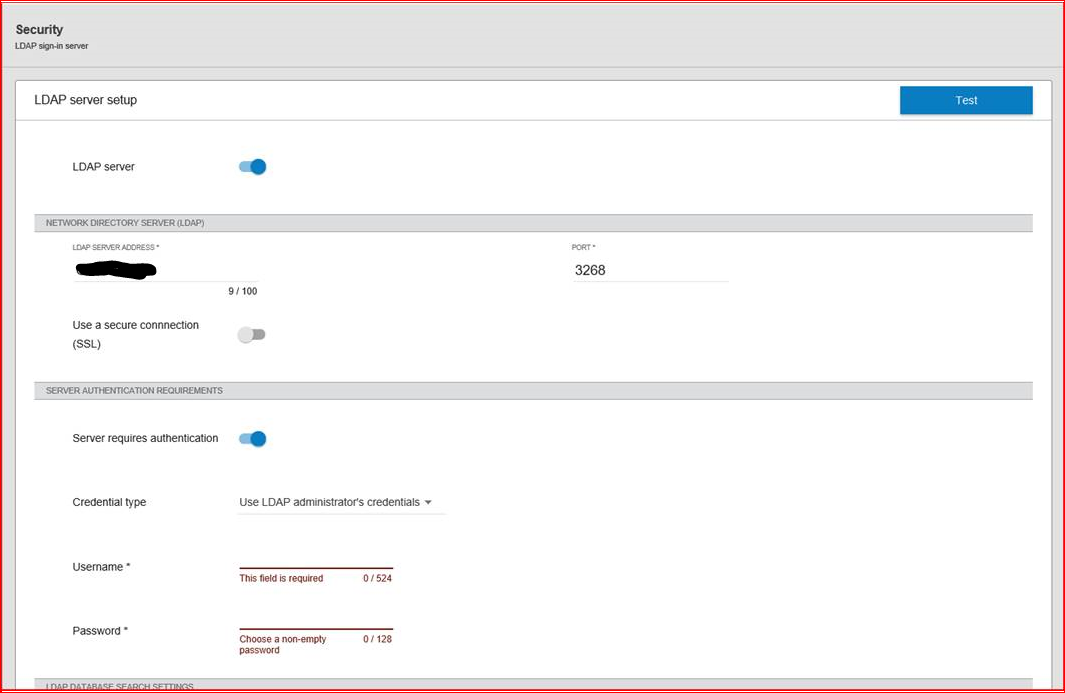Turn off Server requires authentication
Image resolution: width=1065 pixels, height=693 pixels.
click(252, 438)
